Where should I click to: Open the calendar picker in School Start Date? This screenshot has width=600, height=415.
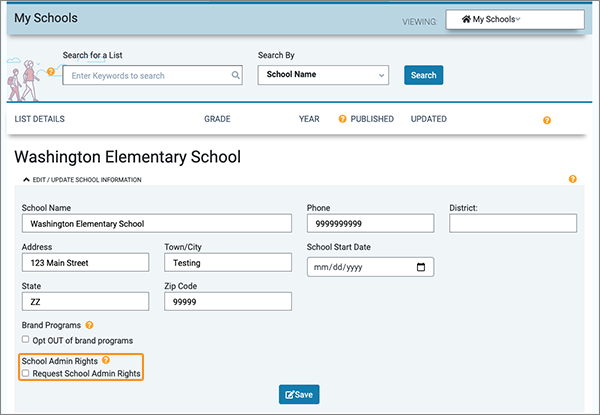[x=421, y=267]
